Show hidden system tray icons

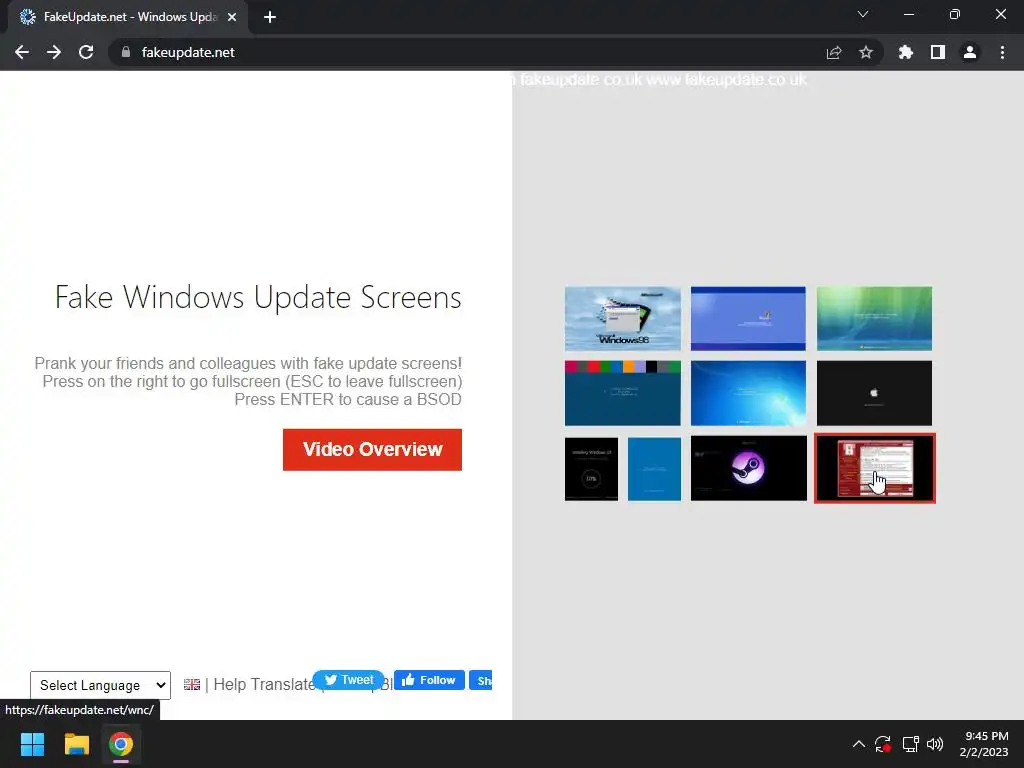pyautogui.click(x=859, y=744)
